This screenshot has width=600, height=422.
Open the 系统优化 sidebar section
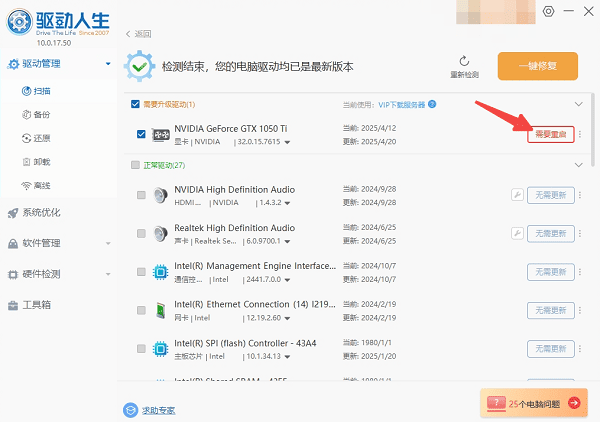(59, 213)
